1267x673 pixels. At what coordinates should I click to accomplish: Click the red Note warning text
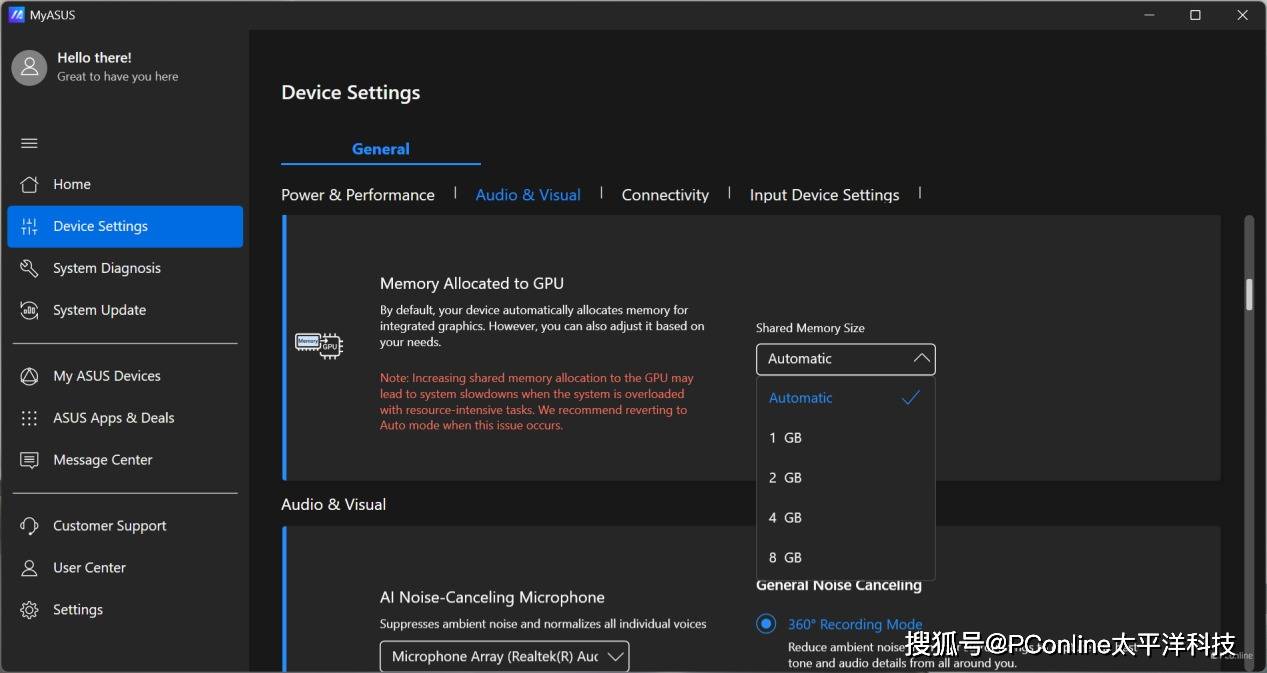537,402
